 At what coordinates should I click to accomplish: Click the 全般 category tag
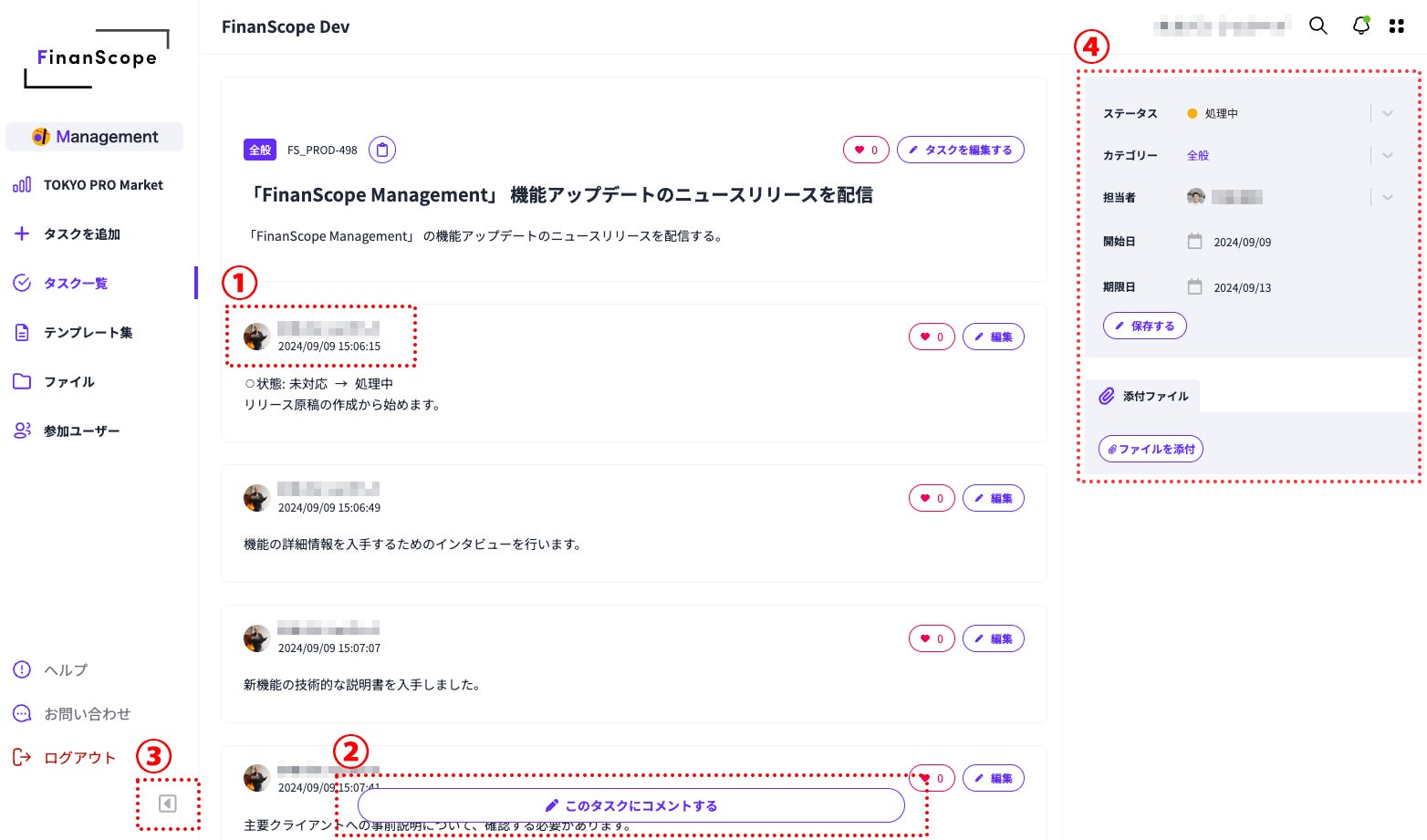[x=260, y=150]
